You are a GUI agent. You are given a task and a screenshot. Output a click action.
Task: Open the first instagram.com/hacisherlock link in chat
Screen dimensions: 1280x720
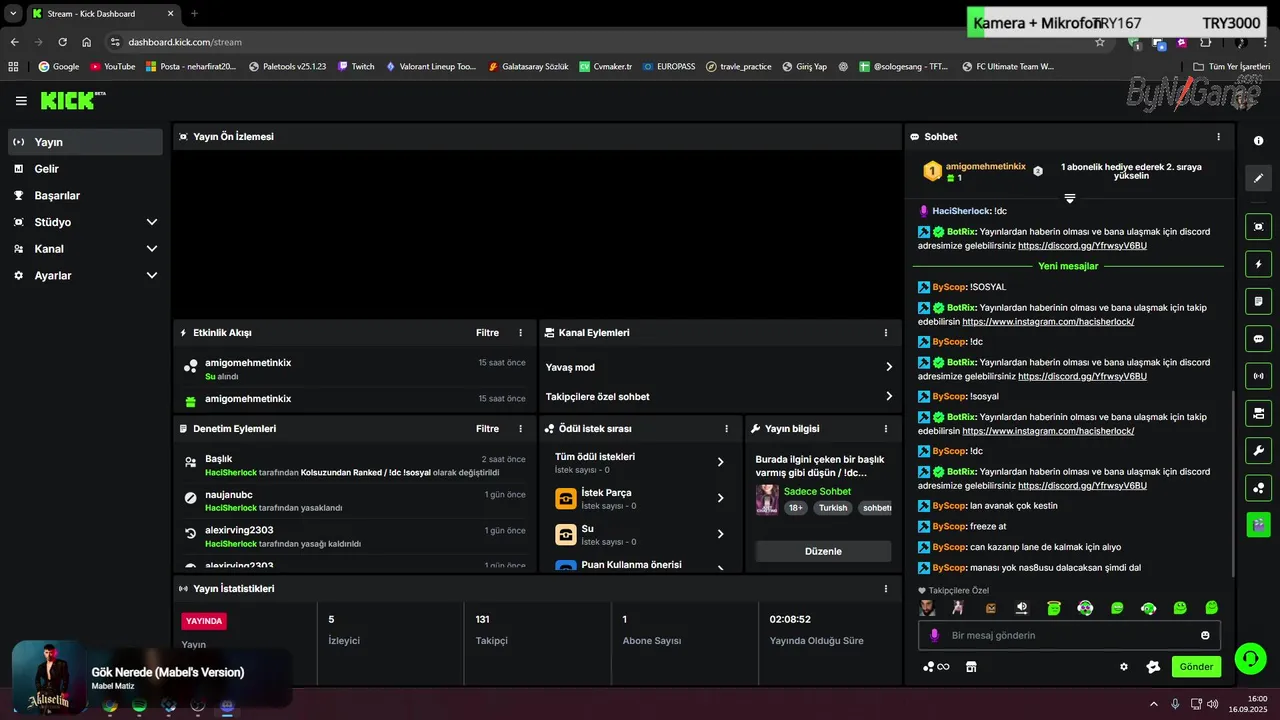click(1048, 322)
